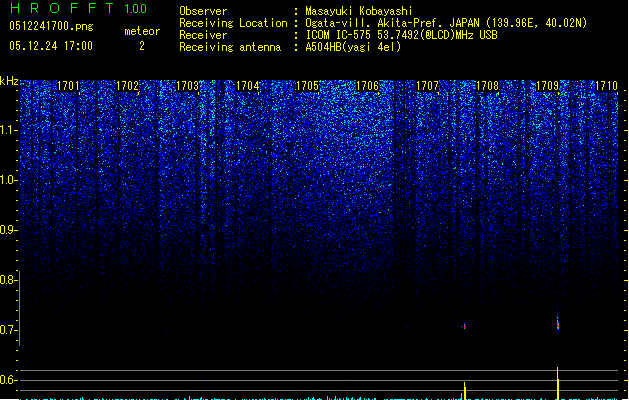
Task: Click the 1.0 kHz frequency axis label
Action: pyautogui.click(x=8, y=180)
